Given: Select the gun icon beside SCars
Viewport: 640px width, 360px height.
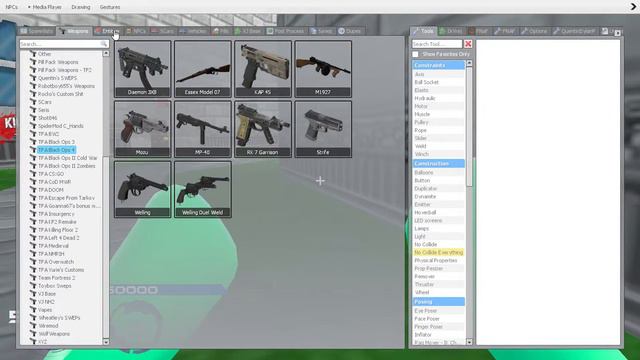Looking at the screenshot, I should [33, 102].
